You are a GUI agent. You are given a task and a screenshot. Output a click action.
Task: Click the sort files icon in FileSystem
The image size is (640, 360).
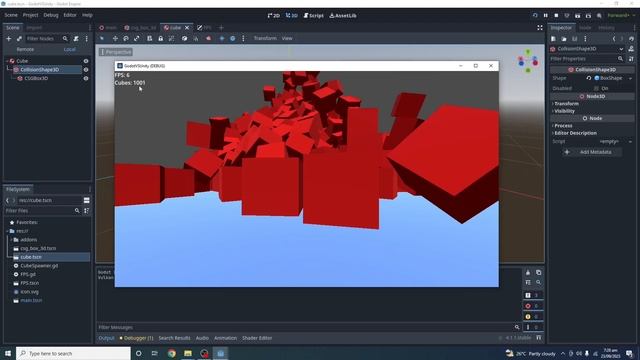pyautogui.click(x=87, y=211)
